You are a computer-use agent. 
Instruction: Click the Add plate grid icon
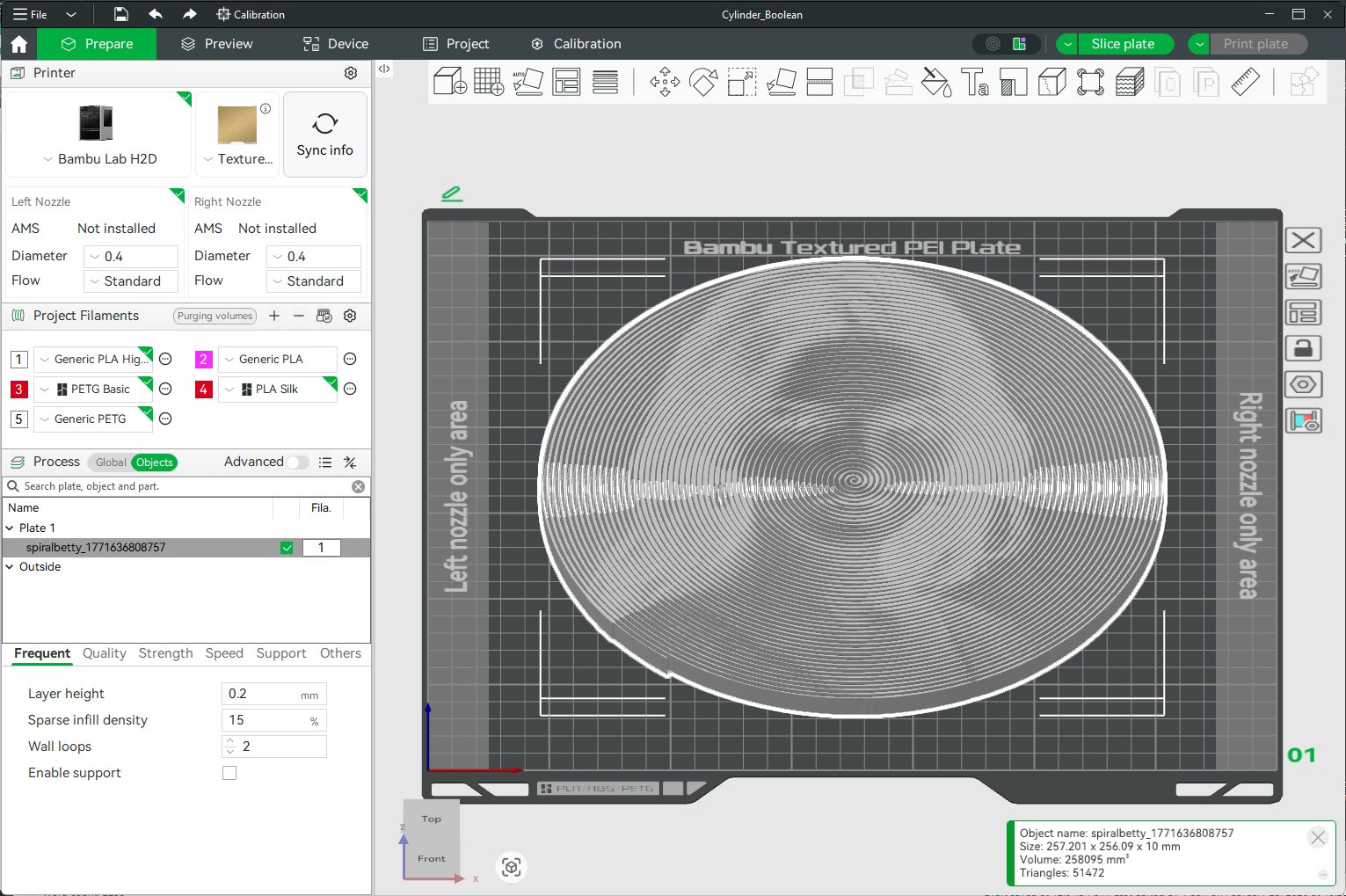pyautogui.click(x=488, y=82)
